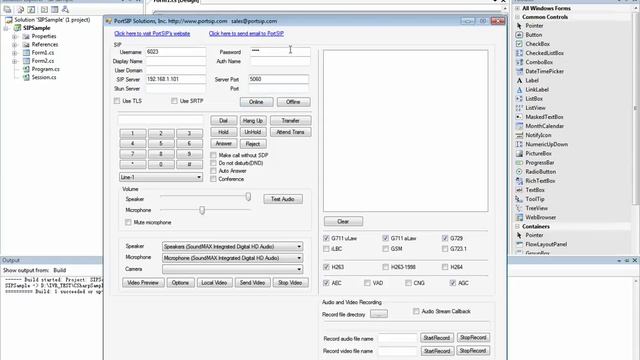Open the Line-1 dropdown
Screen dimensions: 640x360
pyautogui.click(x=199, y=178)
